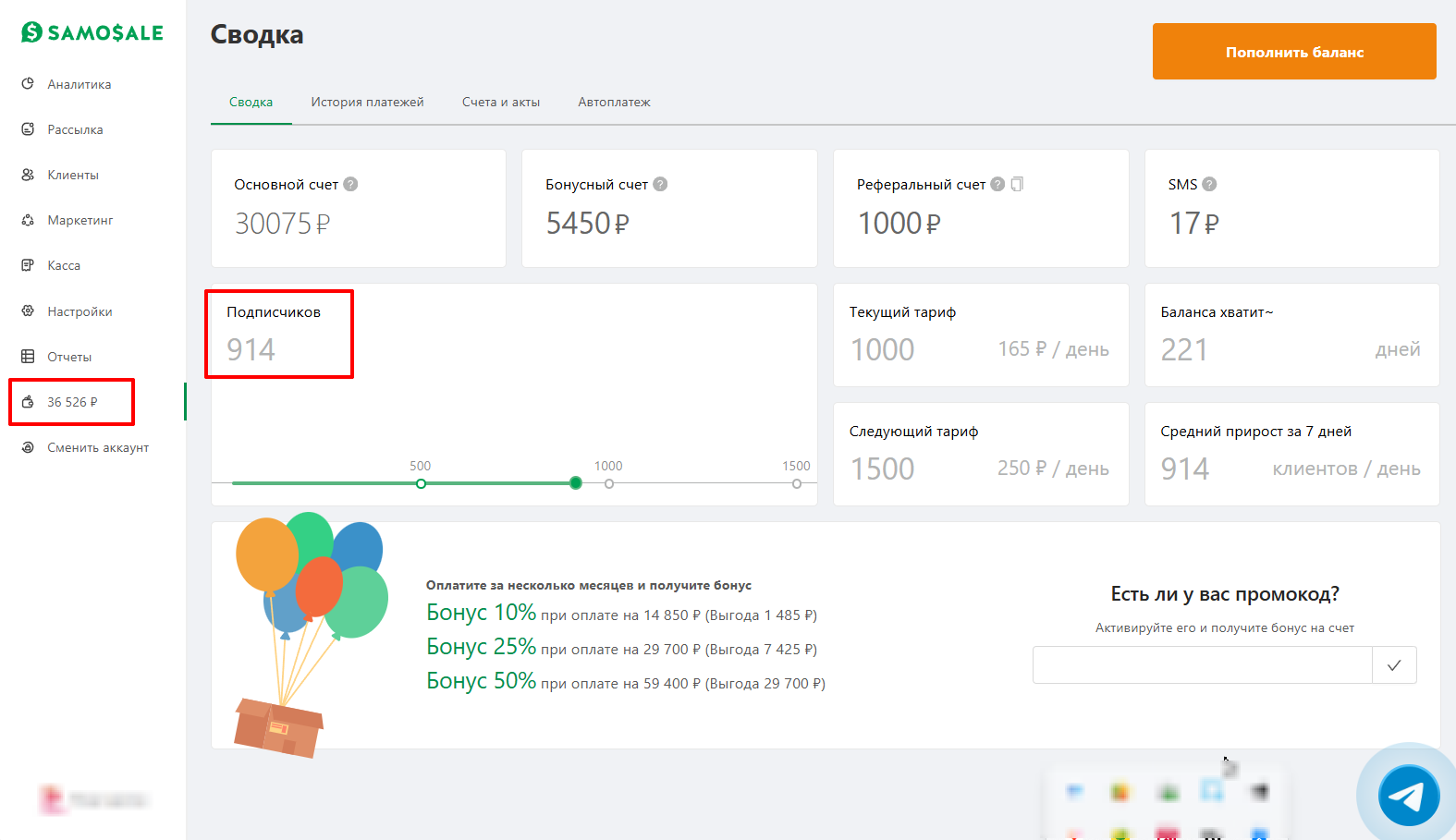Click the Samosale logo
This screenshot has height=840, width=1456.
click(92, 32)
